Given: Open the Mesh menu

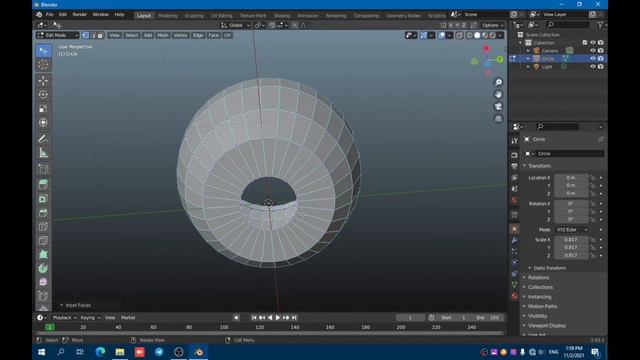Looking at the screenshot, I should (163, 36).
